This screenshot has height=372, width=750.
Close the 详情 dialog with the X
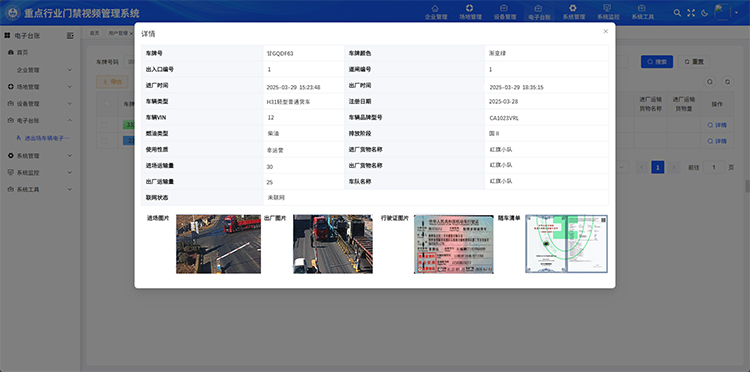pyautogui.click(x=606, y=32)
